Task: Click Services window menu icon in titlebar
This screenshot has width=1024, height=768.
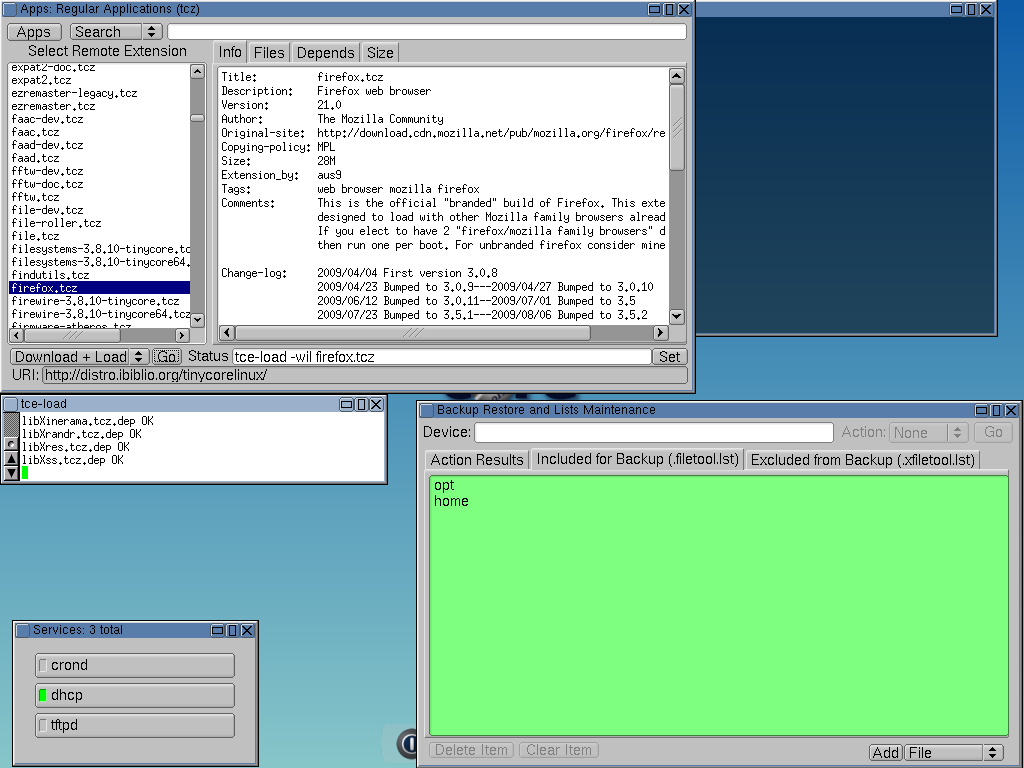Action: pyautogui.click(x=23, y=630)
